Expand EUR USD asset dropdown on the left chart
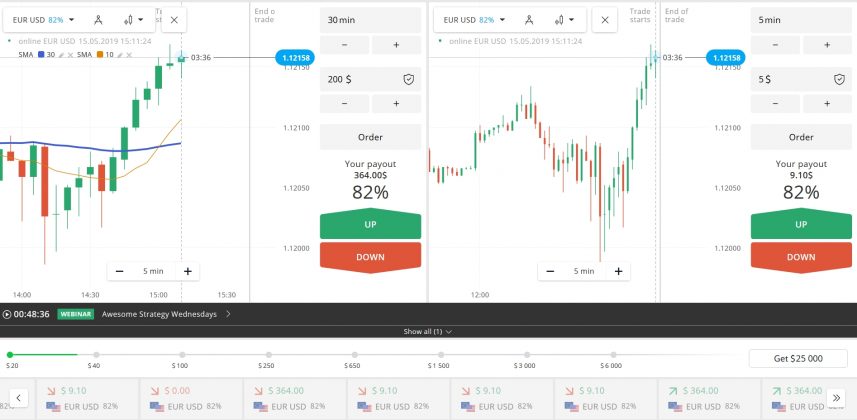857x420 pixels. click(41, 19)
